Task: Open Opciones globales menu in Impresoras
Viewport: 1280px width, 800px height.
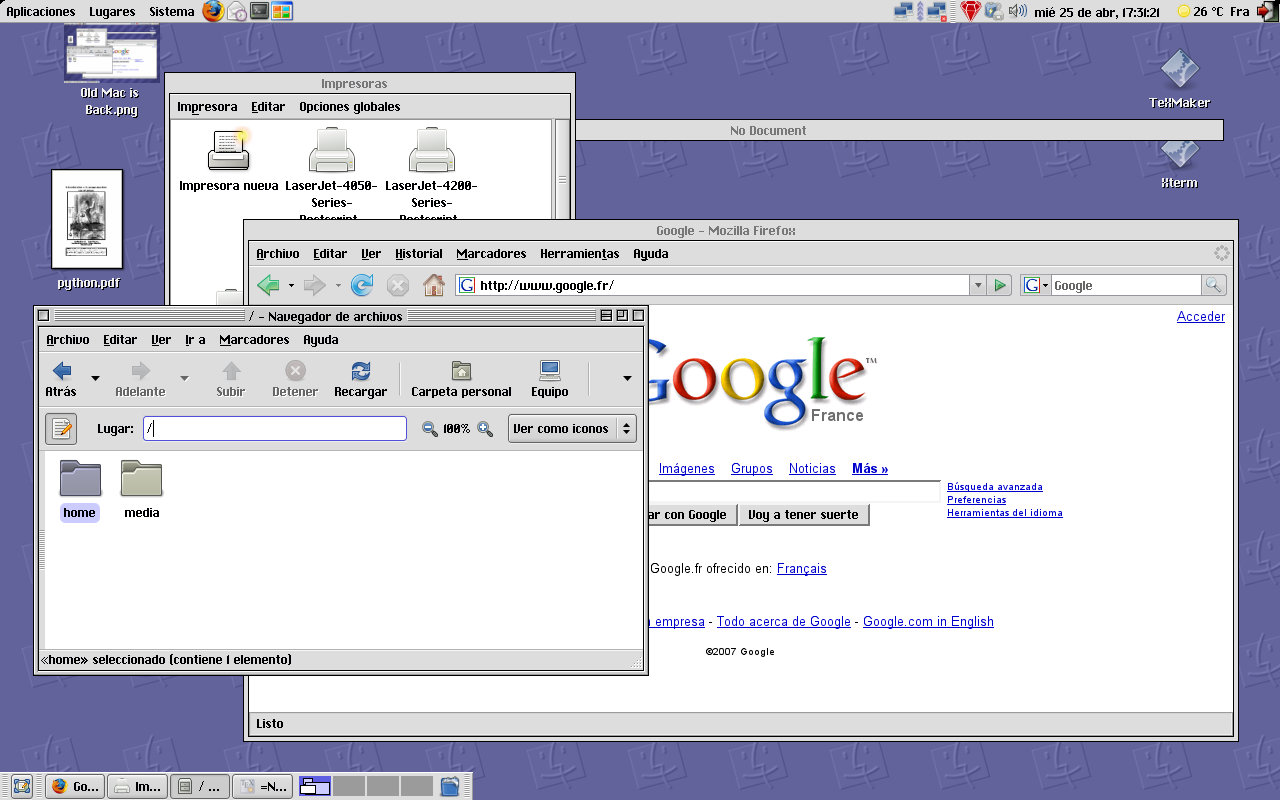Action: click(x=349, y=107)
